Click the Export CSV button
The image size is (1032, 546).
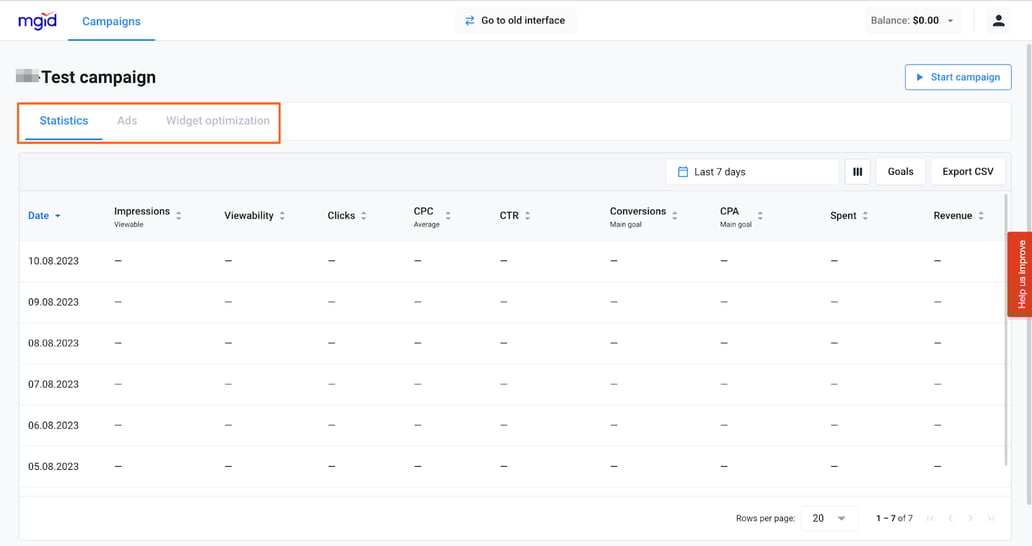(967, 172)
